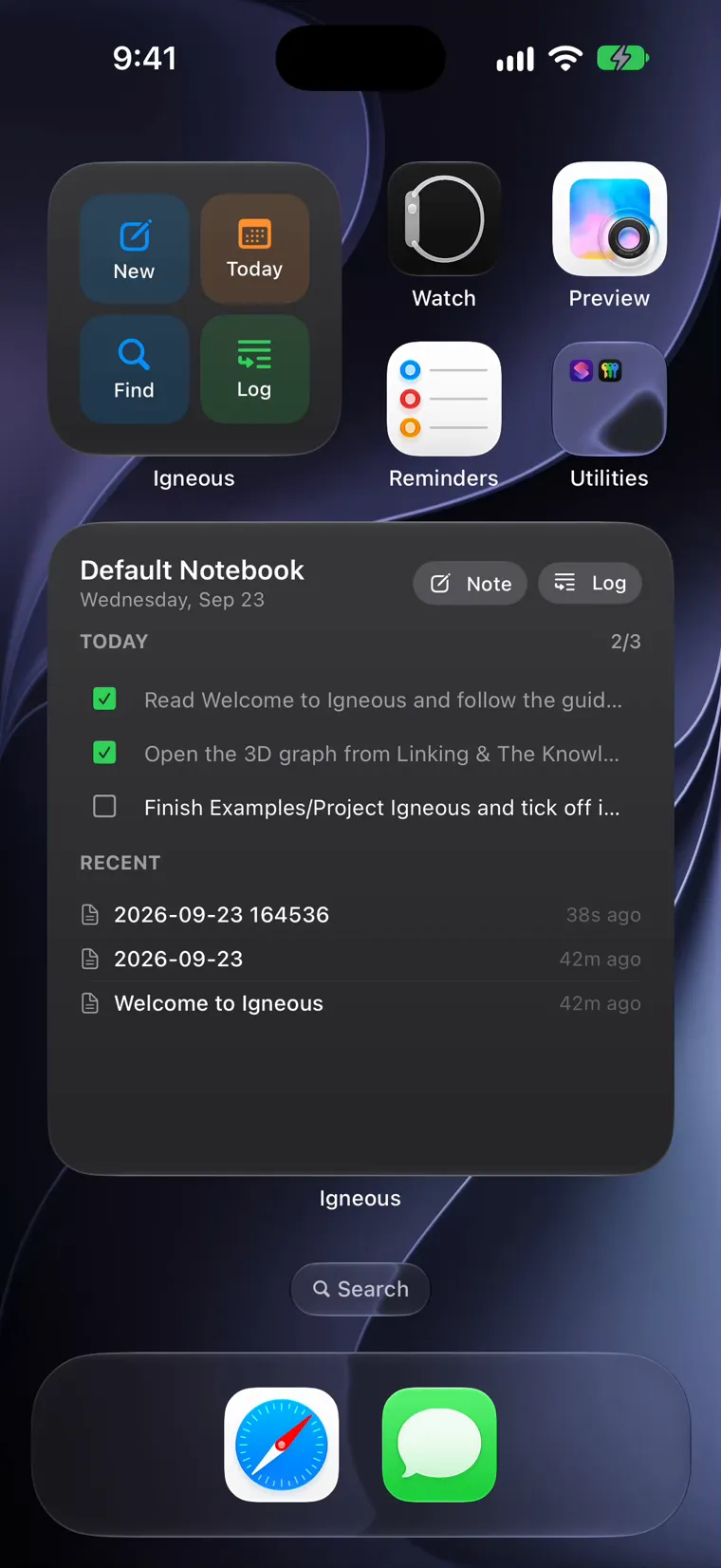Tap the 9:41 clock
This screenshot has height=1568, width=721.
point(144,58)
